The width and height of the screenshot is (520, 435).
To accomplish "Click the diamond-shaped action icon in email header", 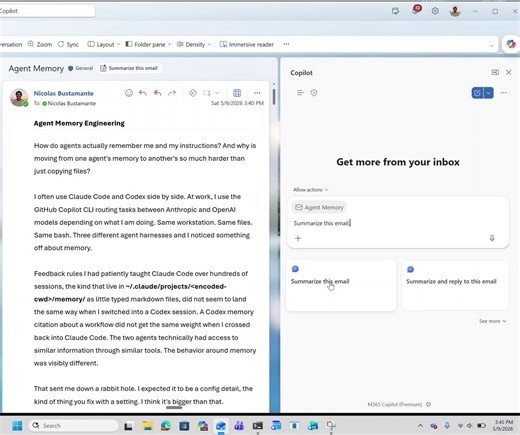I will (x=193, y=93).
